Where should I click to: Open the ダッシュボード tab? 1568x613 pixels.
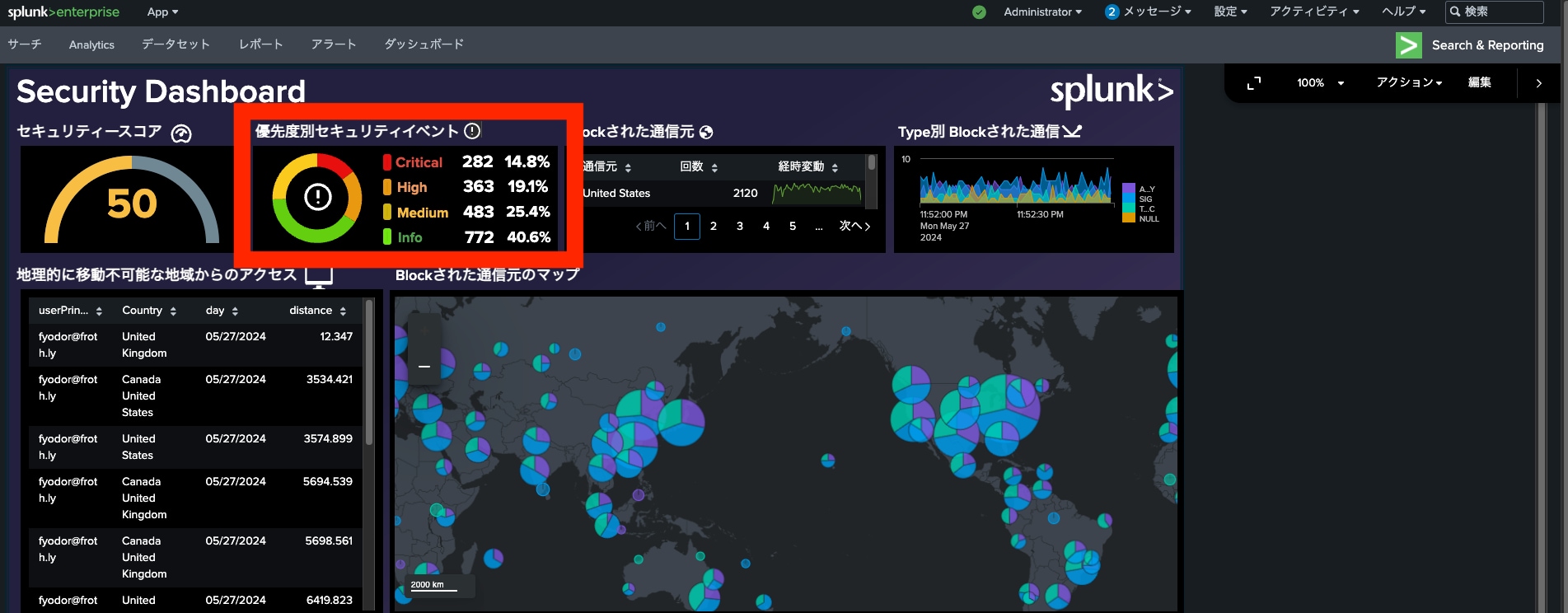[424, 44]
